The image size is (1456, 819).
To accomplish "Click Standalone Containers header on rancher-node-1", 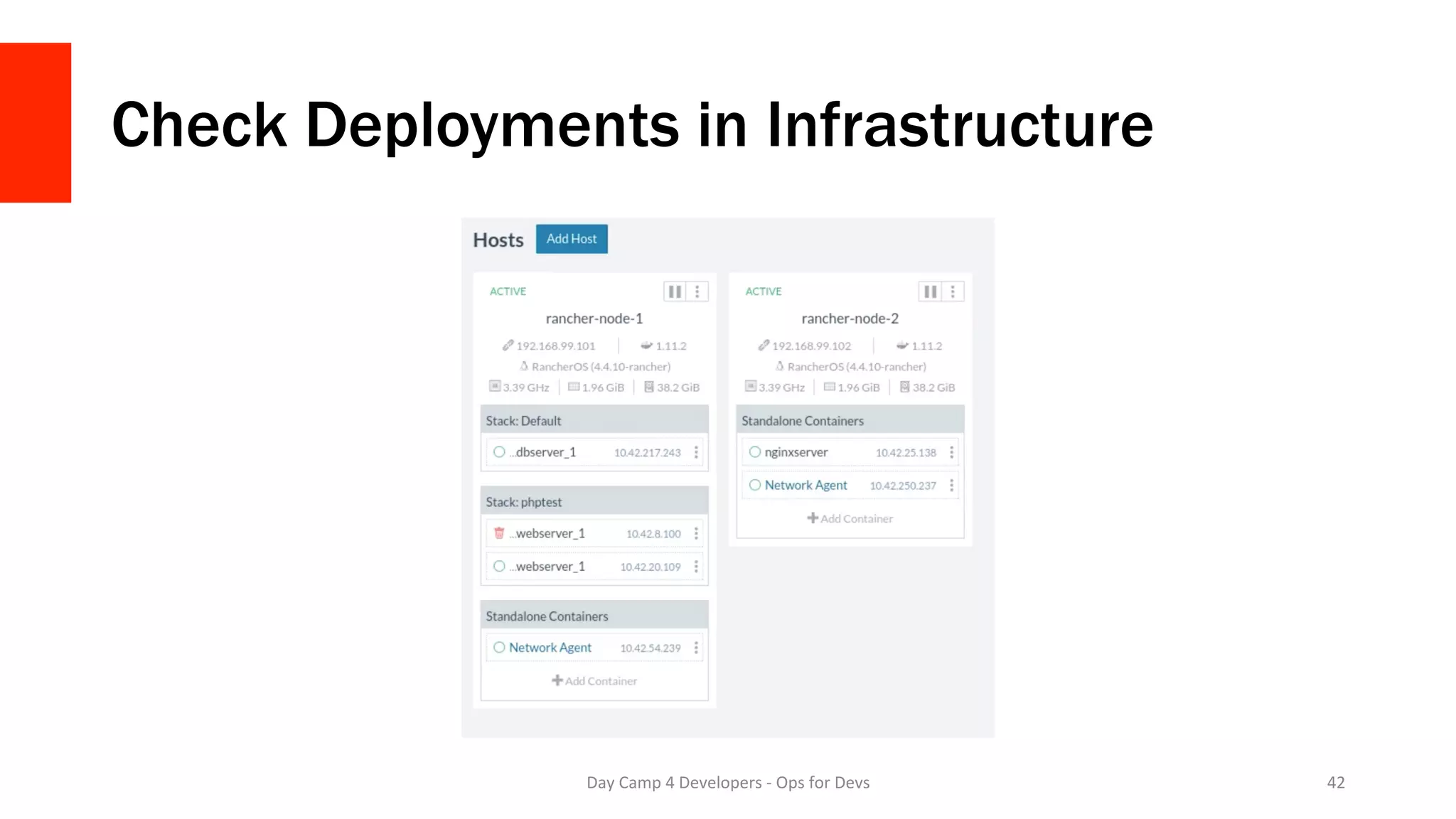I will (594, 616).
